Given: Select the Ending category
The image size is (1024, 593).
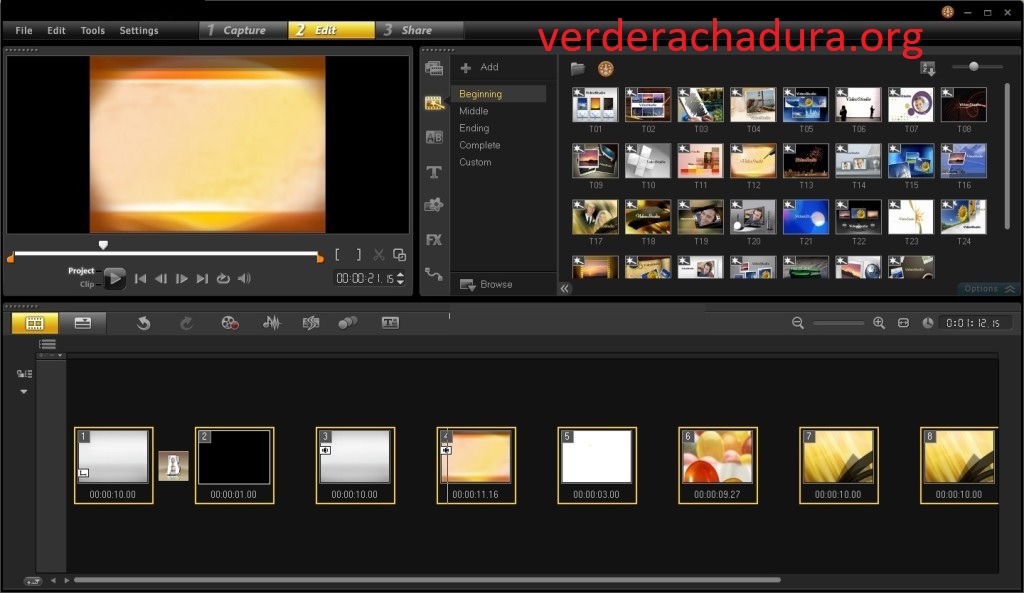Looking at the screenshot, I should pos(474,128).
